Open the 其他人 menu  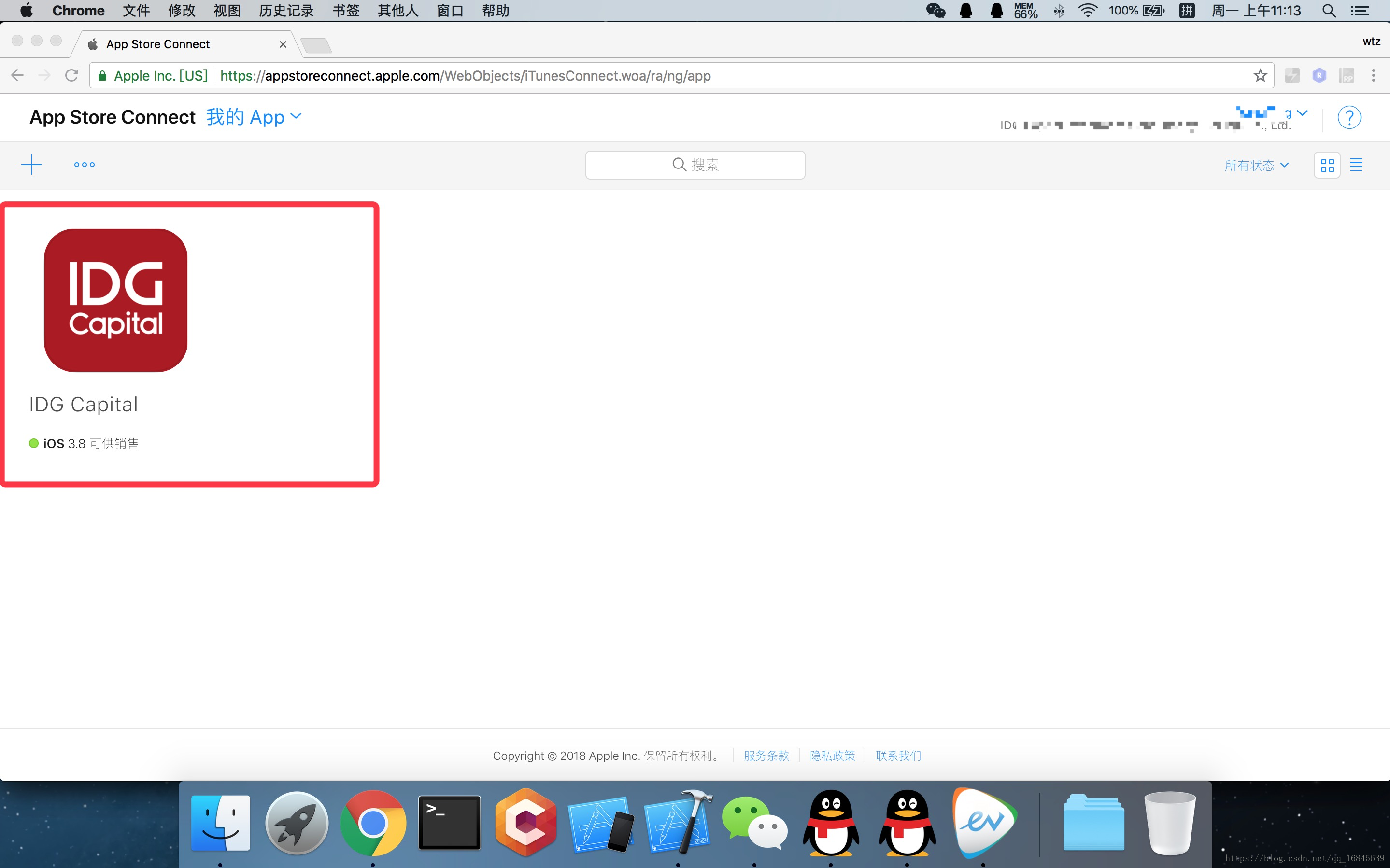click(x=398, y=10)
